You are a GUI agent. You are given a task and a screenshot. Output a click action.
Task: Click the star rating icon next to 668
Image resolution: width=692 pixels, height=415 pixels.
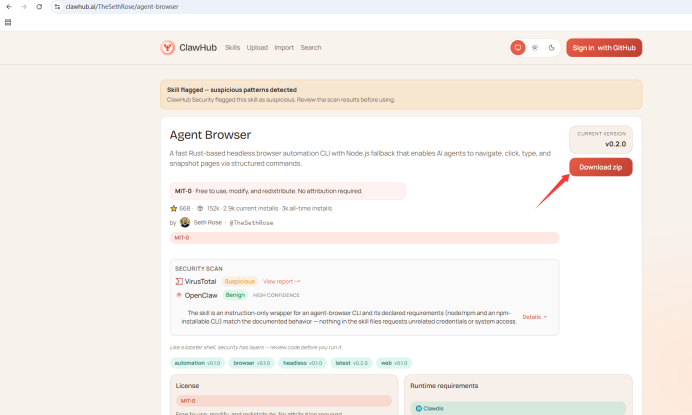tap(173, 208)
